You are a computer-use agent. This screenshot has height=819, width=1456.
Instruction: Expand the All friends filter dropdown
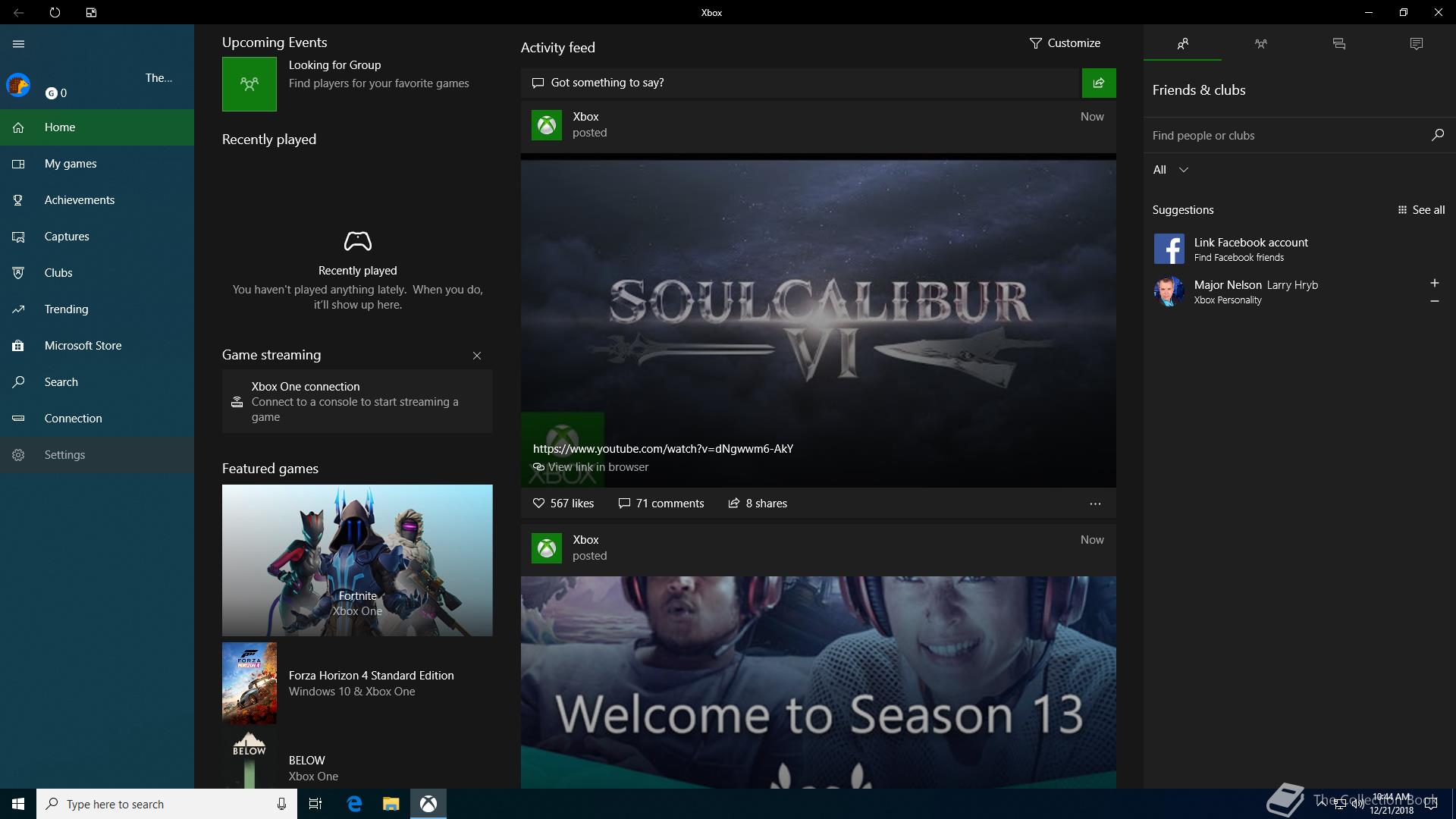coord(1170,170)
